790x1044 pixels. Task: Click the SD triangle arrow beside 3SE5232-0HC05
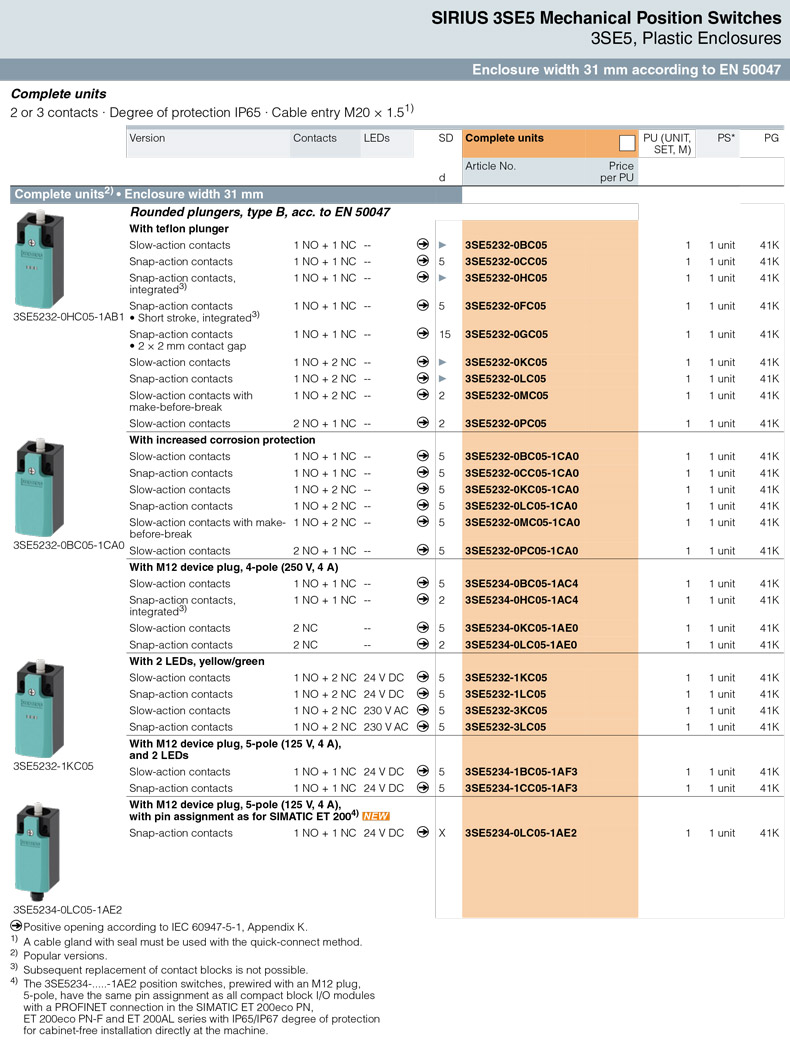coord(442,278)
